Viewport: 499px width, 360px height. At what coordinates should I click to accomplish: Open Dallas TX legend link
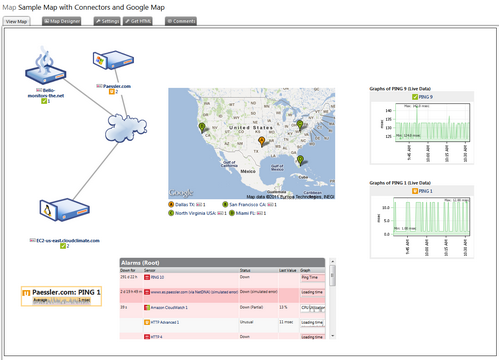(x=185, y=205)
